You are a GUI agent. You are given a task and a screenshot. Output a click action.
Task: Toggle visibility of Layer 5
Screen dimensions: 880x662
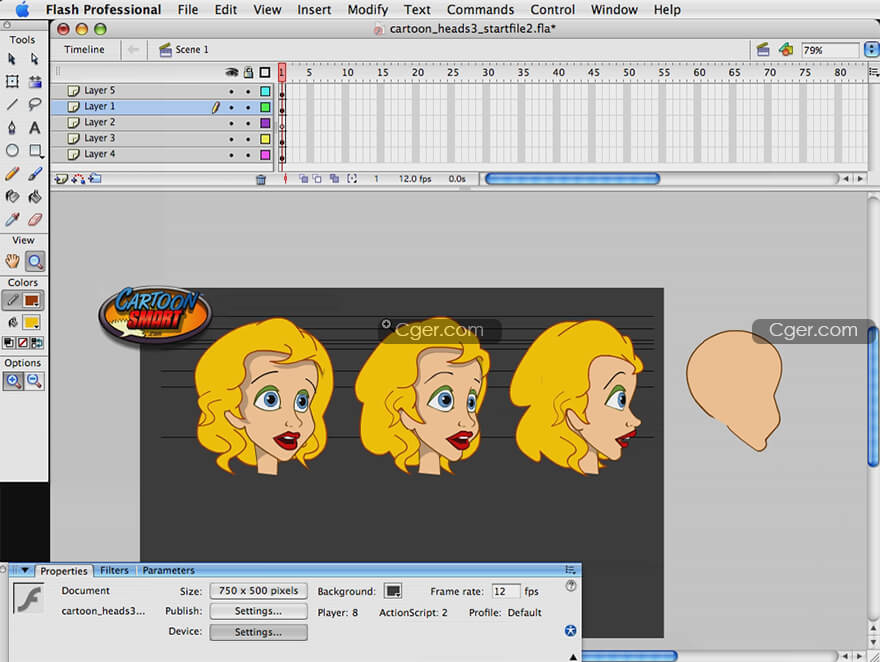click(231, 91)
